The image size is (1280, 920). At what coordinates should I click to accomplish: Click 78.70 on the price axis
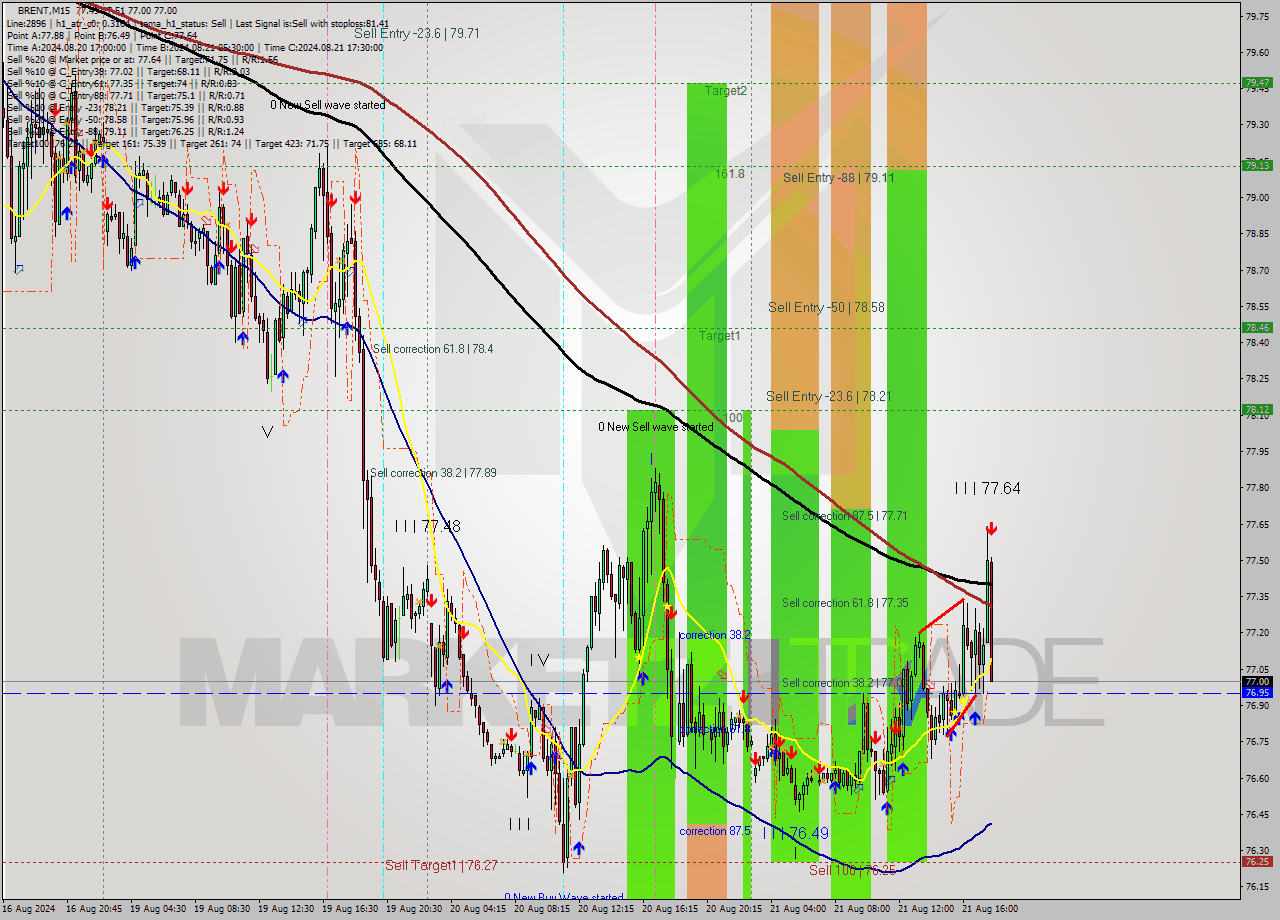pyautogui.click(x=1257, y=270)
